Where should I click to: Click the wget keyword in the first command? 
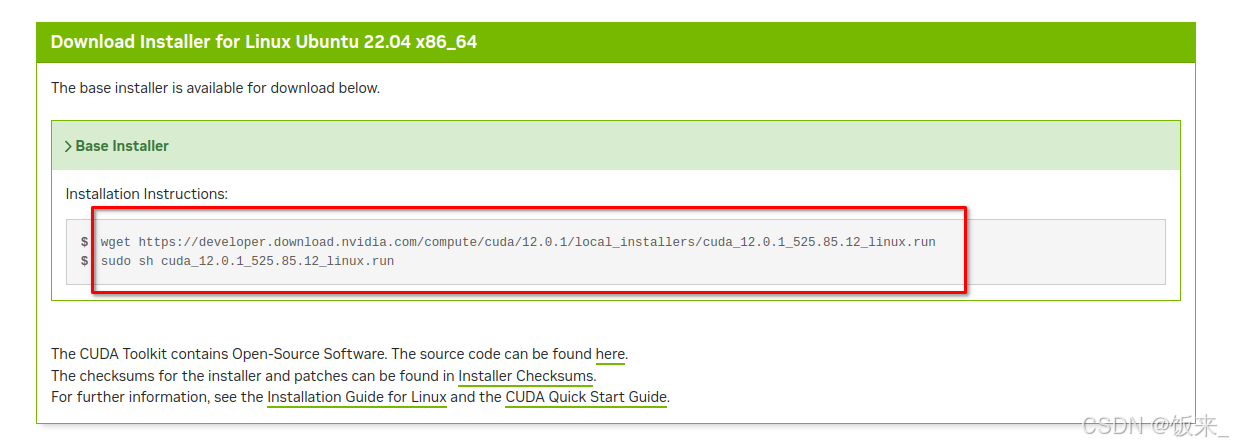click(116, 242)
